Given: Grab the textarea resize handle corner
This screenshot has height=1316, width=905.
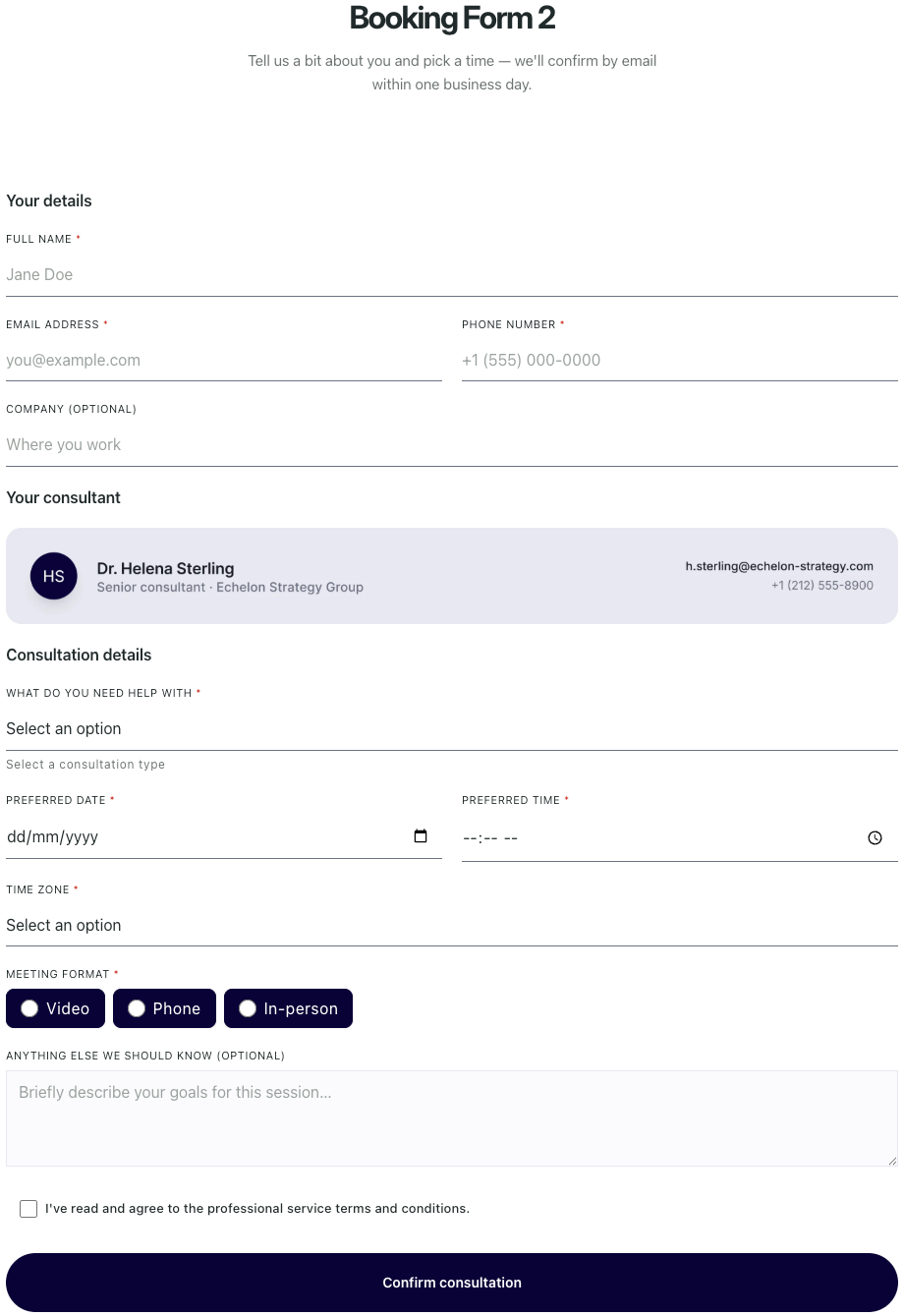Looking at the screenshot, I should [x=891, y=1160].
